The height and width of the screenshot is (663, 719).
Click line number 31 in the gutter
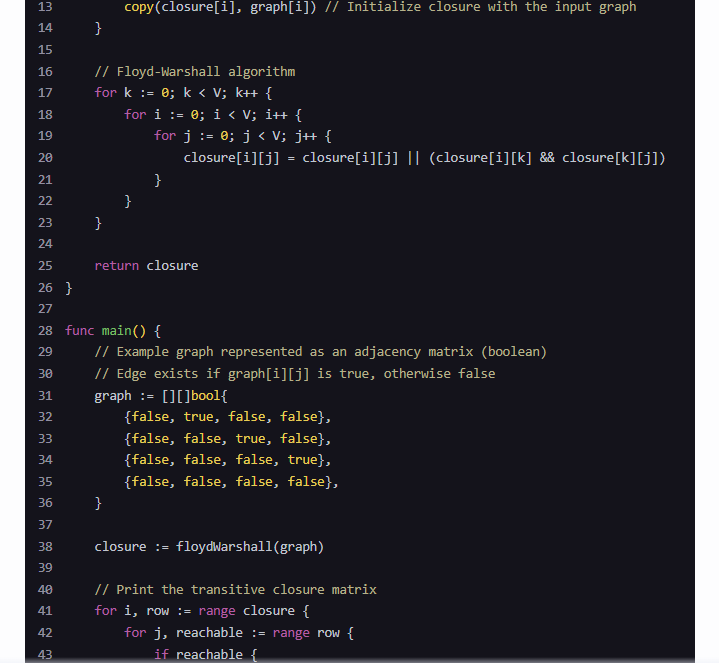[45, 396]
